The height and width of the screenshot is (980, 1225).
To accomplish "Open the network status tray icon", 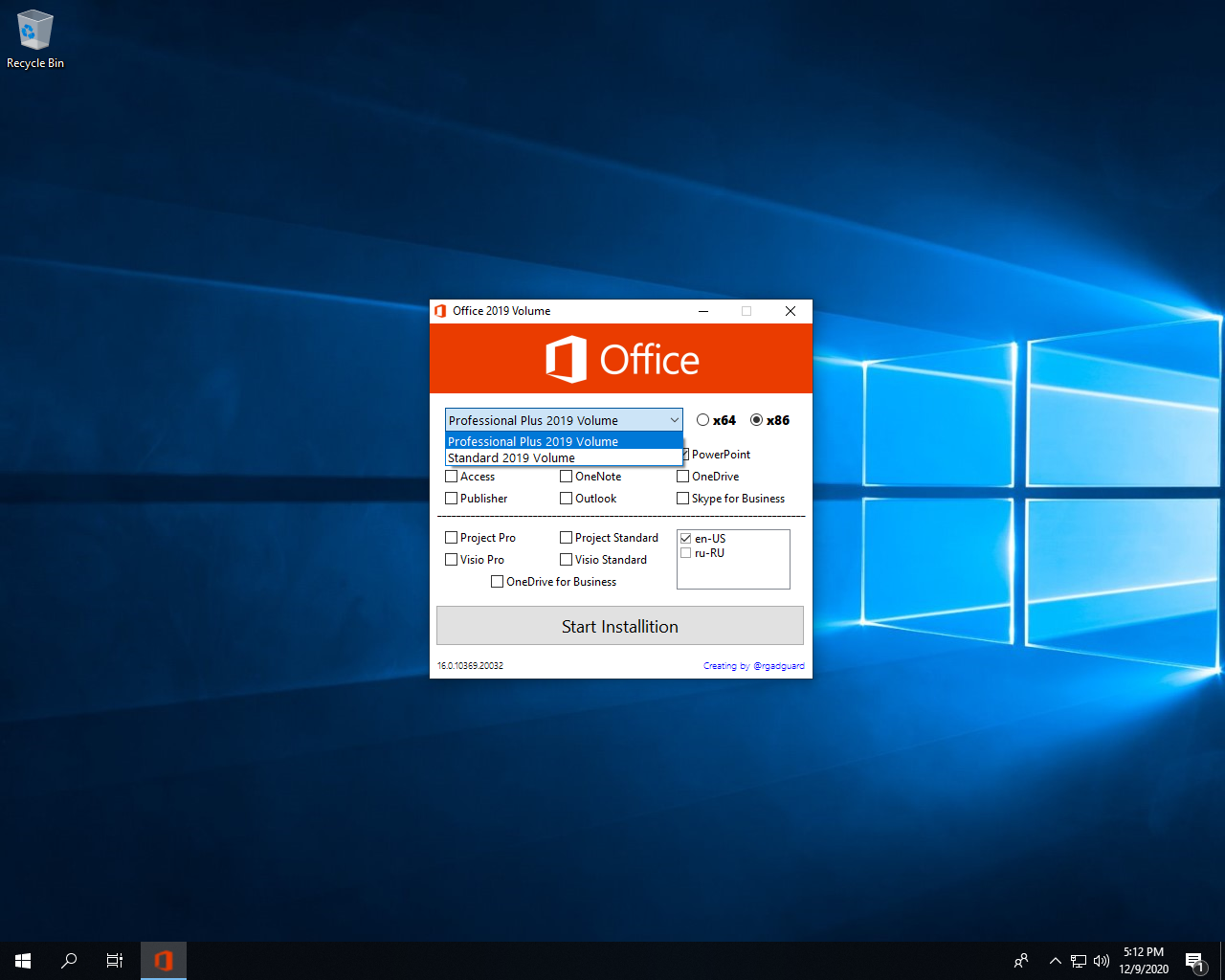I will [1079, 961].
